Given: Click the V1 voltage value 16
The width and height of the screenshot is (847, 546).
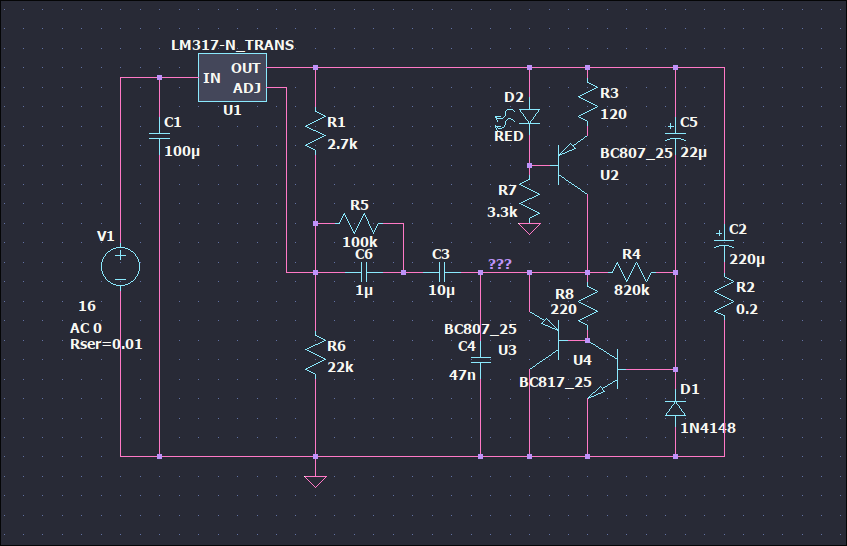Looking at the screenshot, I should 87,306.
